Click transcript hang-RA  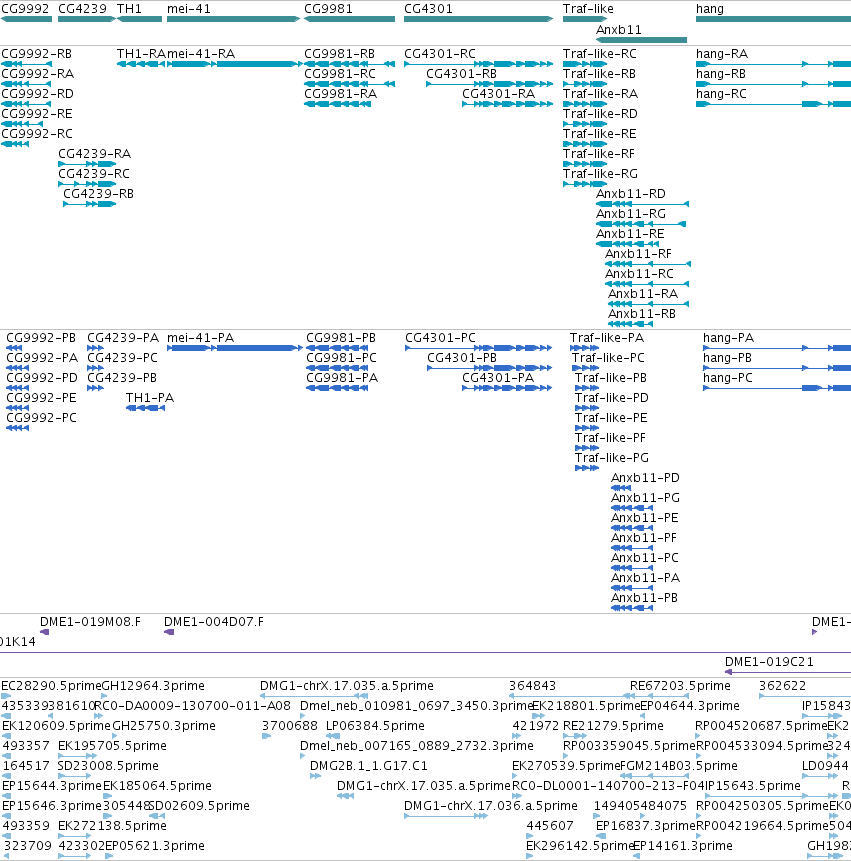click(774, 64)
